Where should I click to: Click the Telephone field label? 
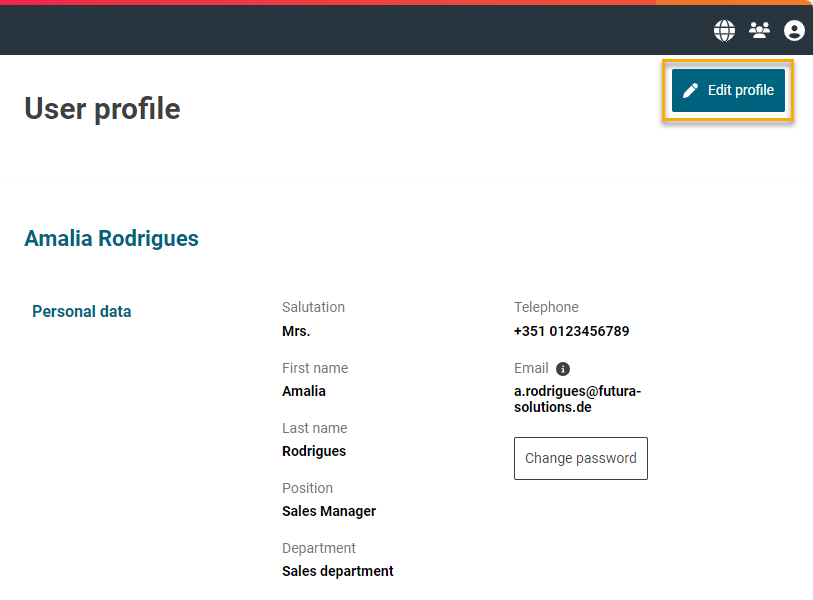[x=546, y=307]
